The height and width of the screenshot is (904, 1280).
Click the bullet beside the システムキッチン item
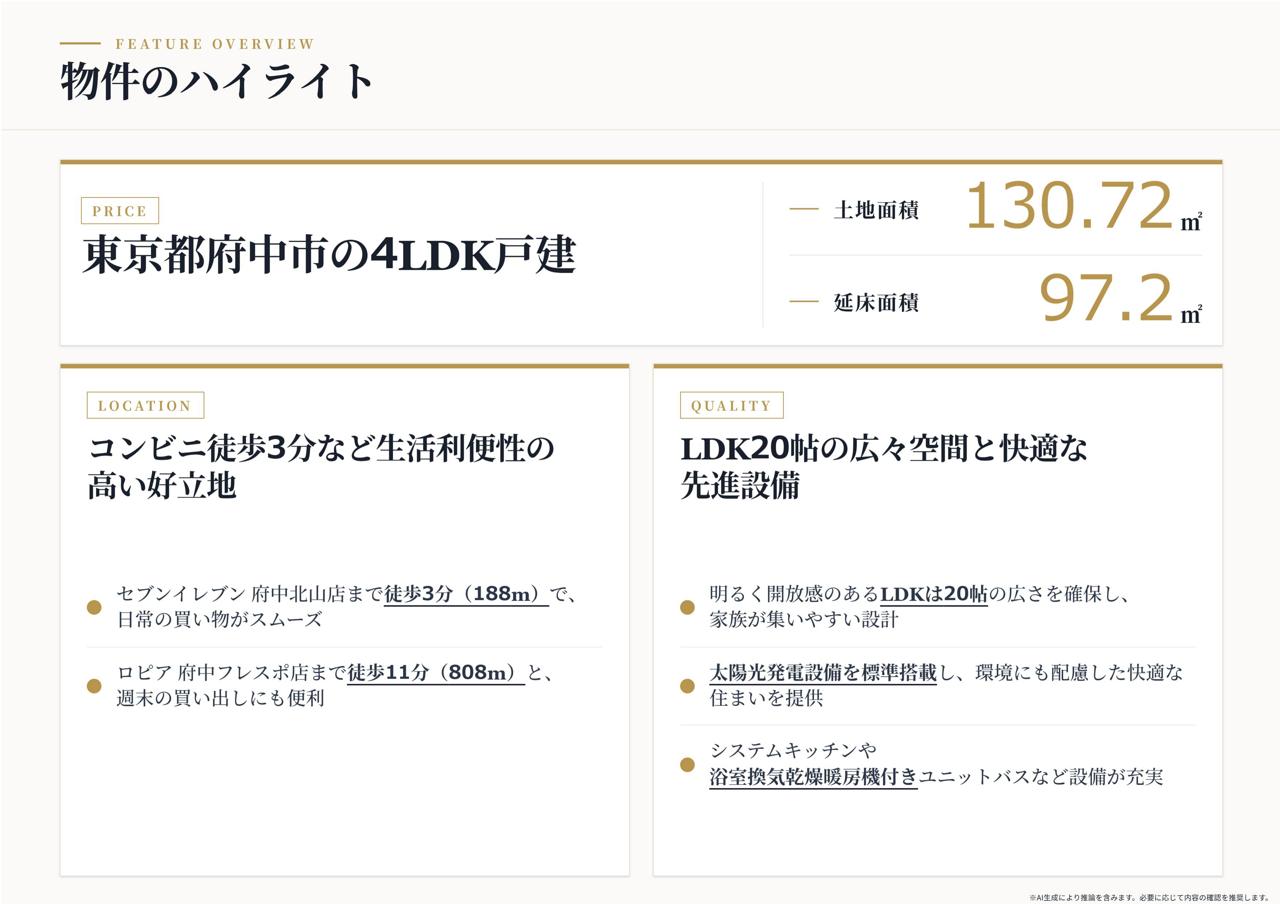coord(687,764)
